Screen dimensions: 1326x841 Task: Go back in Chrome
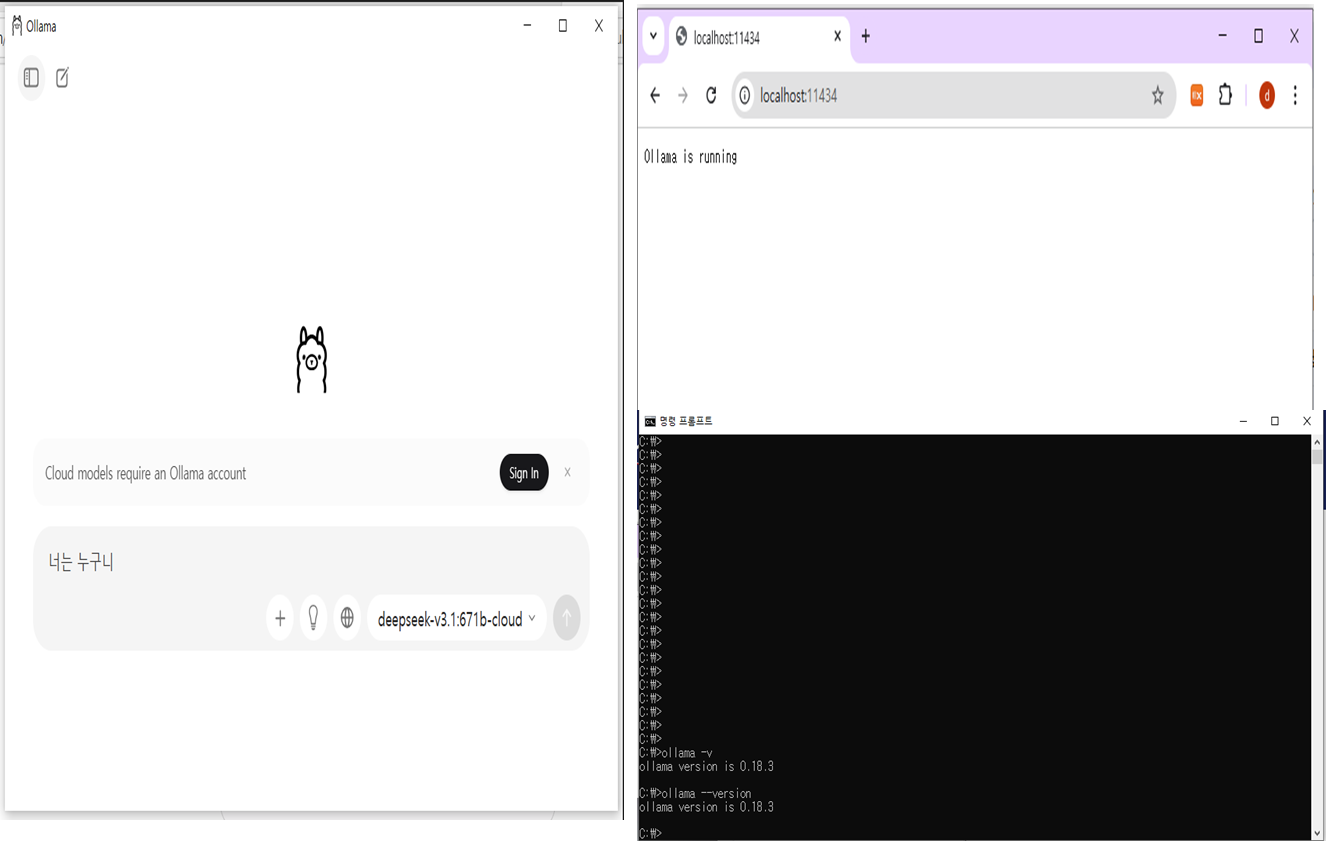(655, 96)
